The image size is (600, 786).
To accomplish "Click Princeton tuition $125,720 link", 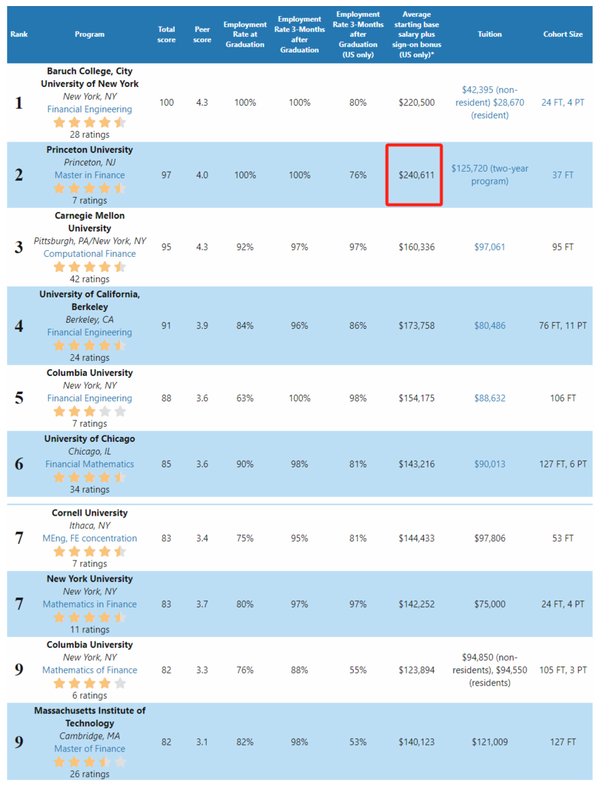I will click(490, 175).
